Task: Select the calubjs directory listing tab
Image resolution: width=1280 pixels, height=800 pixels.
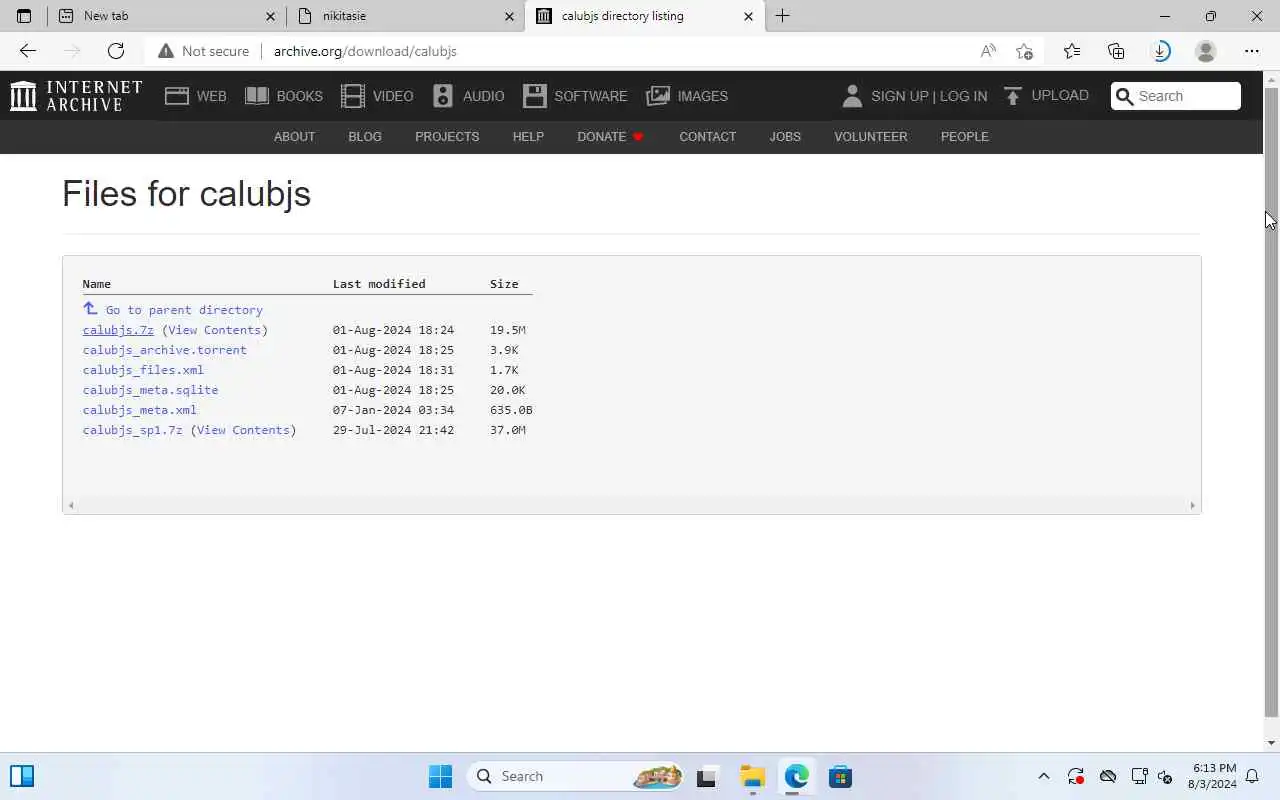Action: point(644,16)
